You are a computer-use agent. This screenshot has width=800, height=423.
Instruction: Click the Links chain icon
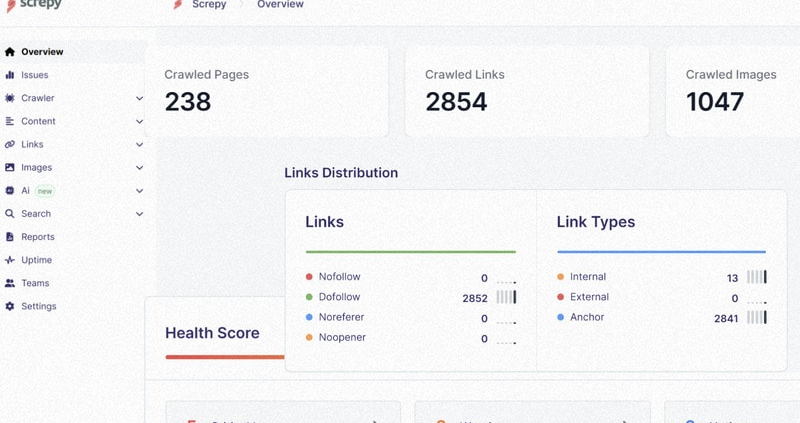click(10, 144)
